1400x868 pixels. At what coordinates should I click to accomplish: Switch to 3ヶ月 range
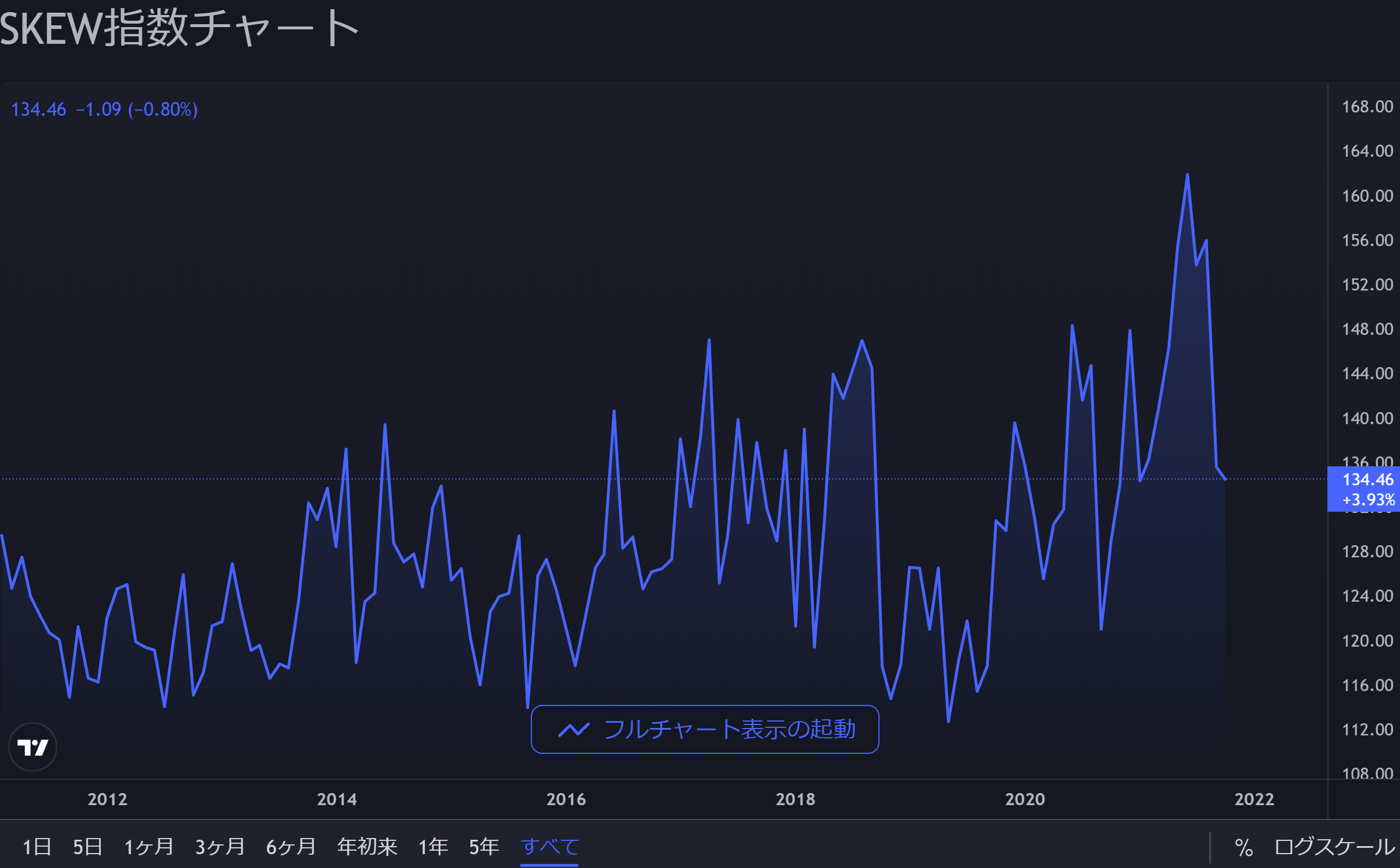[220, 847]
